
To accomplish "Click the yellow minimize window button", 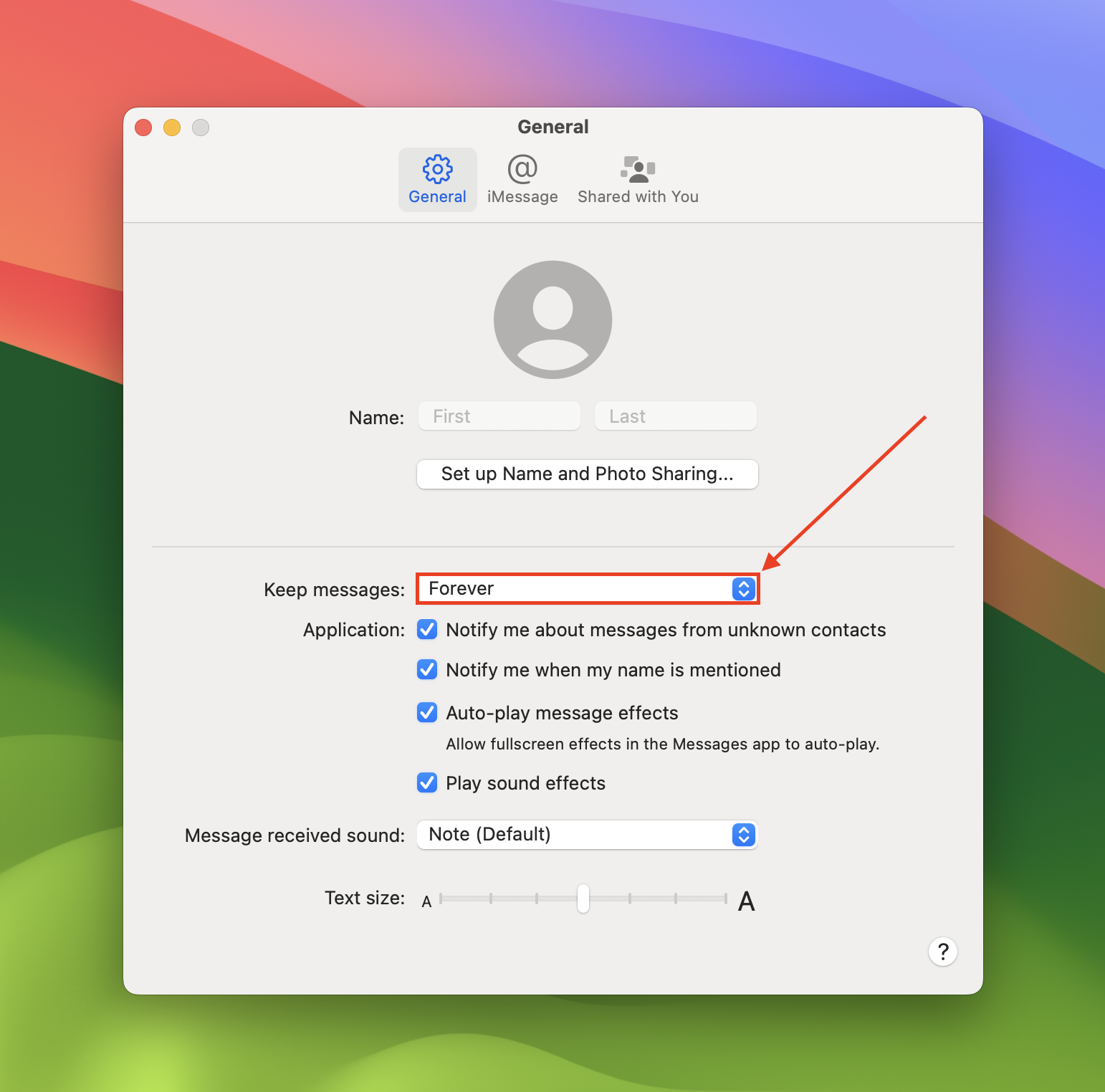I will click(x=172, y=128).
